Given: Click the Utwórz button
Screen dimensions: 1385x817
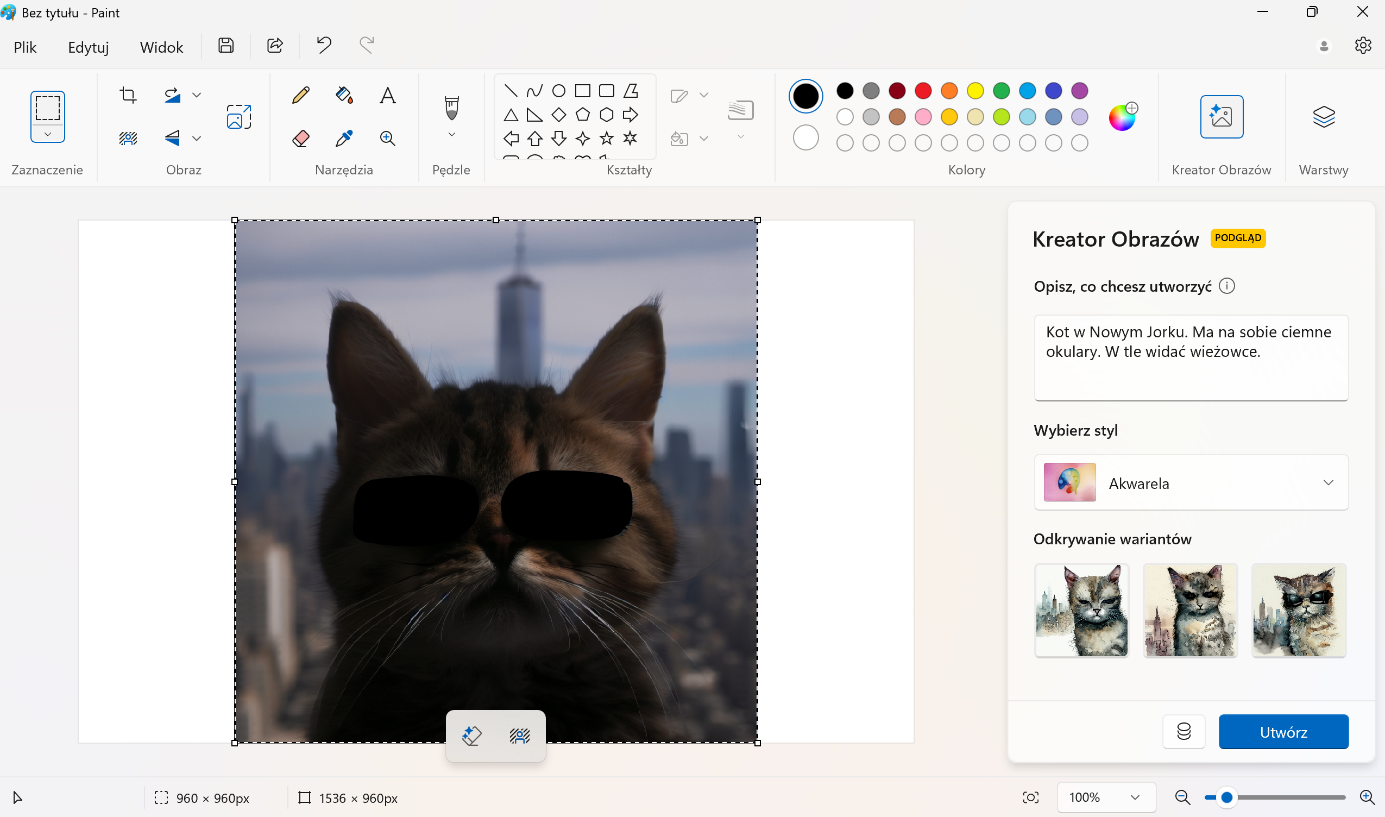Looking at the screenshot, I should click(1283, 732).
